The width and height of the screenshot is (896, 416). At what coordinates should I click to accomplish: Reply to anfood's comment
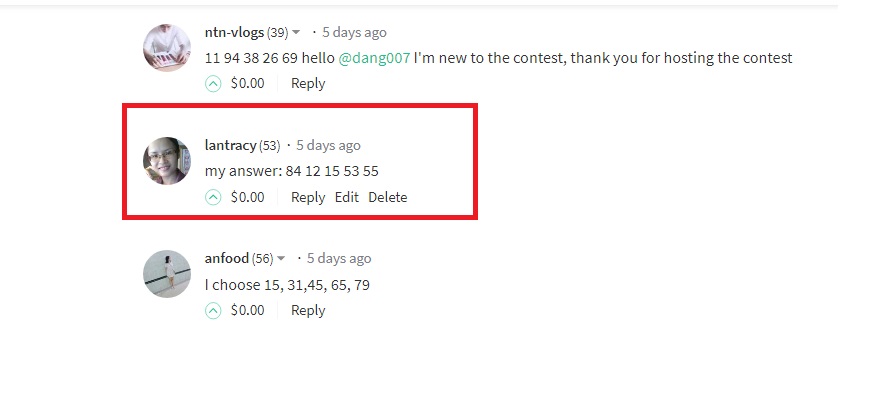pos(308,310)
